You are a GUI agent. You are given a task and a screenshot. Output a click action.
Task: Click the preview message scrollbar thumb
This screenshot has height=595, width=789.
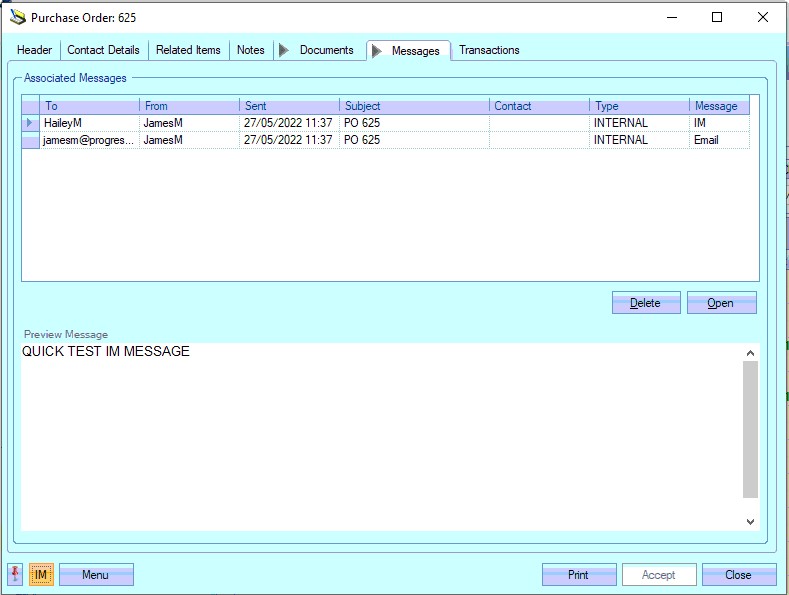pos(750,429)
